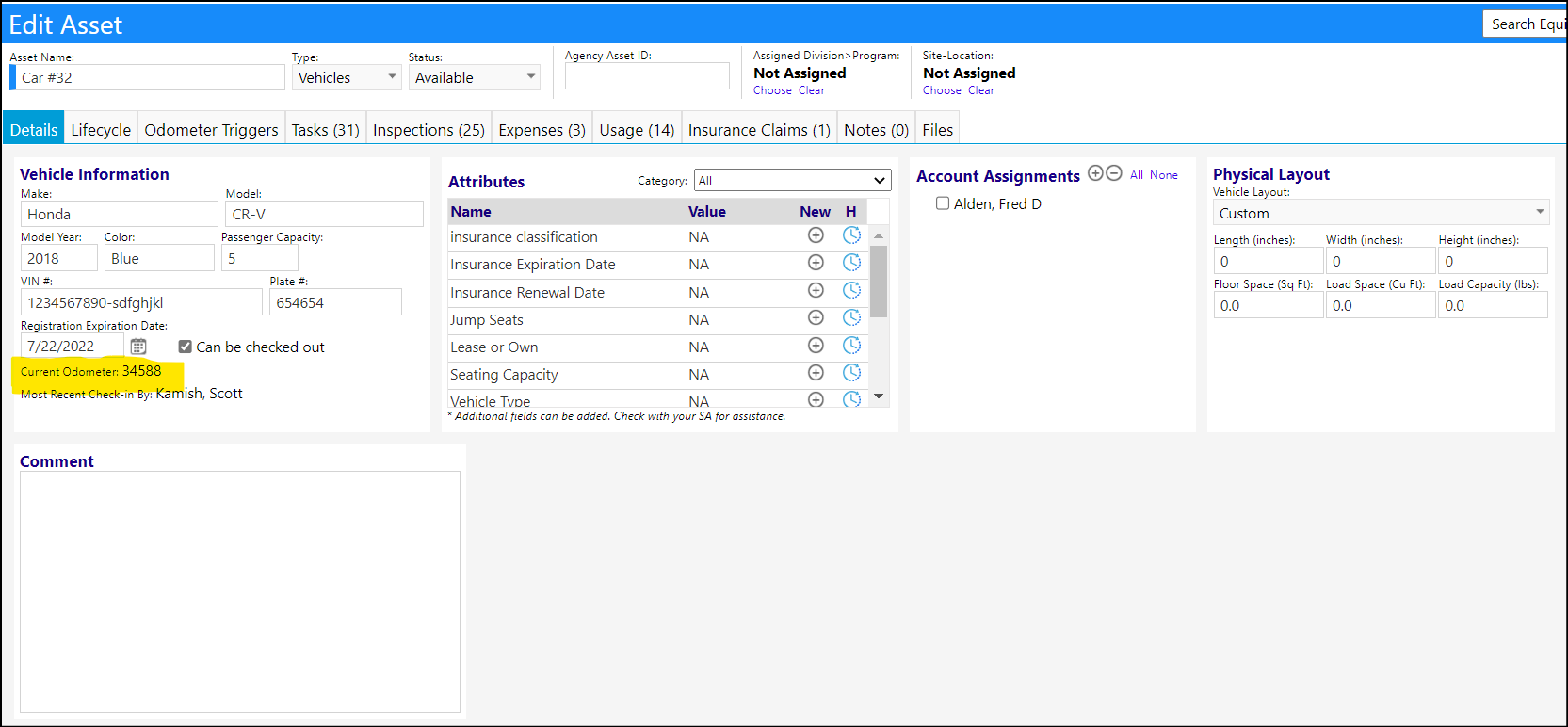The height and width of the screenshot is (727, 1568).
Task: Click the Model field containing CR-V
Action: click(x=325, y=214)
